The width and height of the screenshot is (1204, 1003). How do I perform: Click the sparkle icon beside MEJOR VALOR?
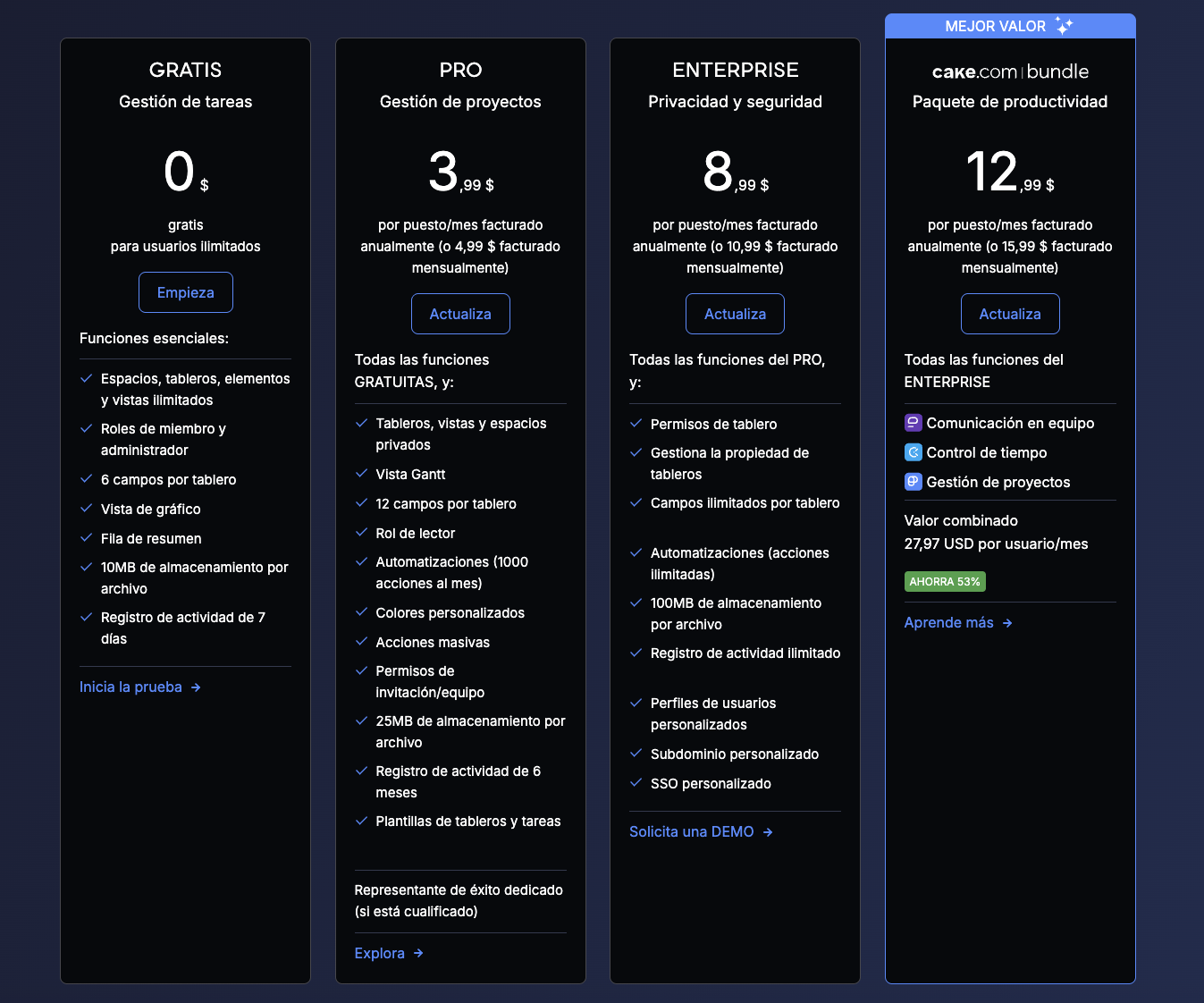point(1064,26)
